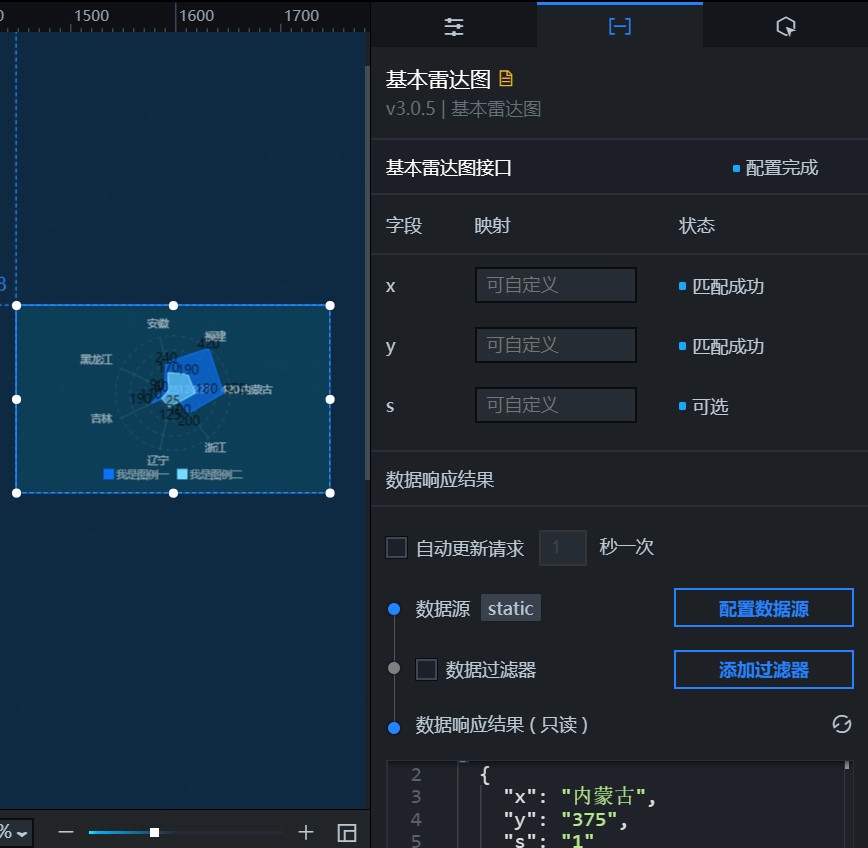This screenshot has width=868, height=848.
Task: Open the configuration settings tab
Action: [x=453, y=26]
